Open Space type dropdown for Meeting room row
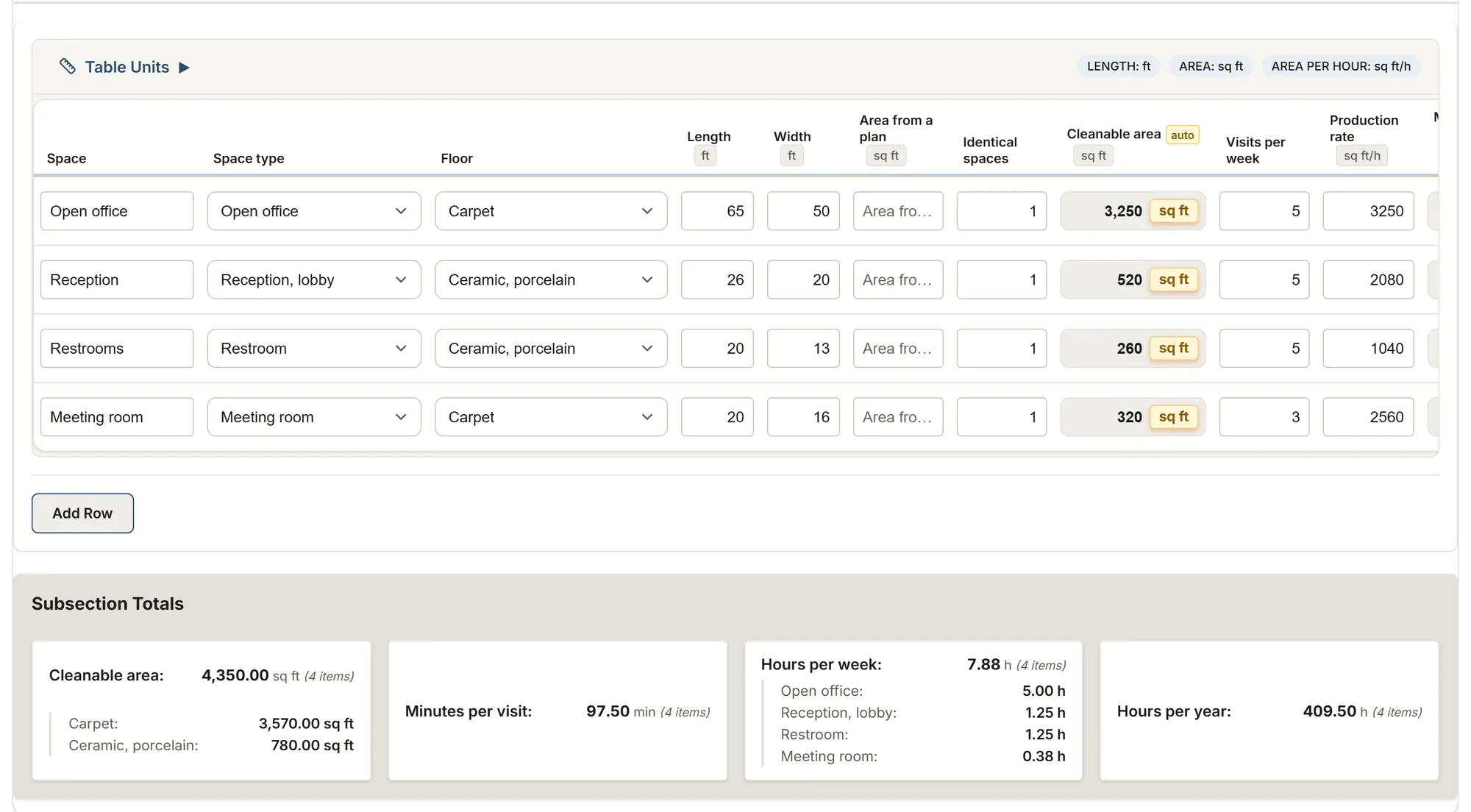 tap(314, 417)
